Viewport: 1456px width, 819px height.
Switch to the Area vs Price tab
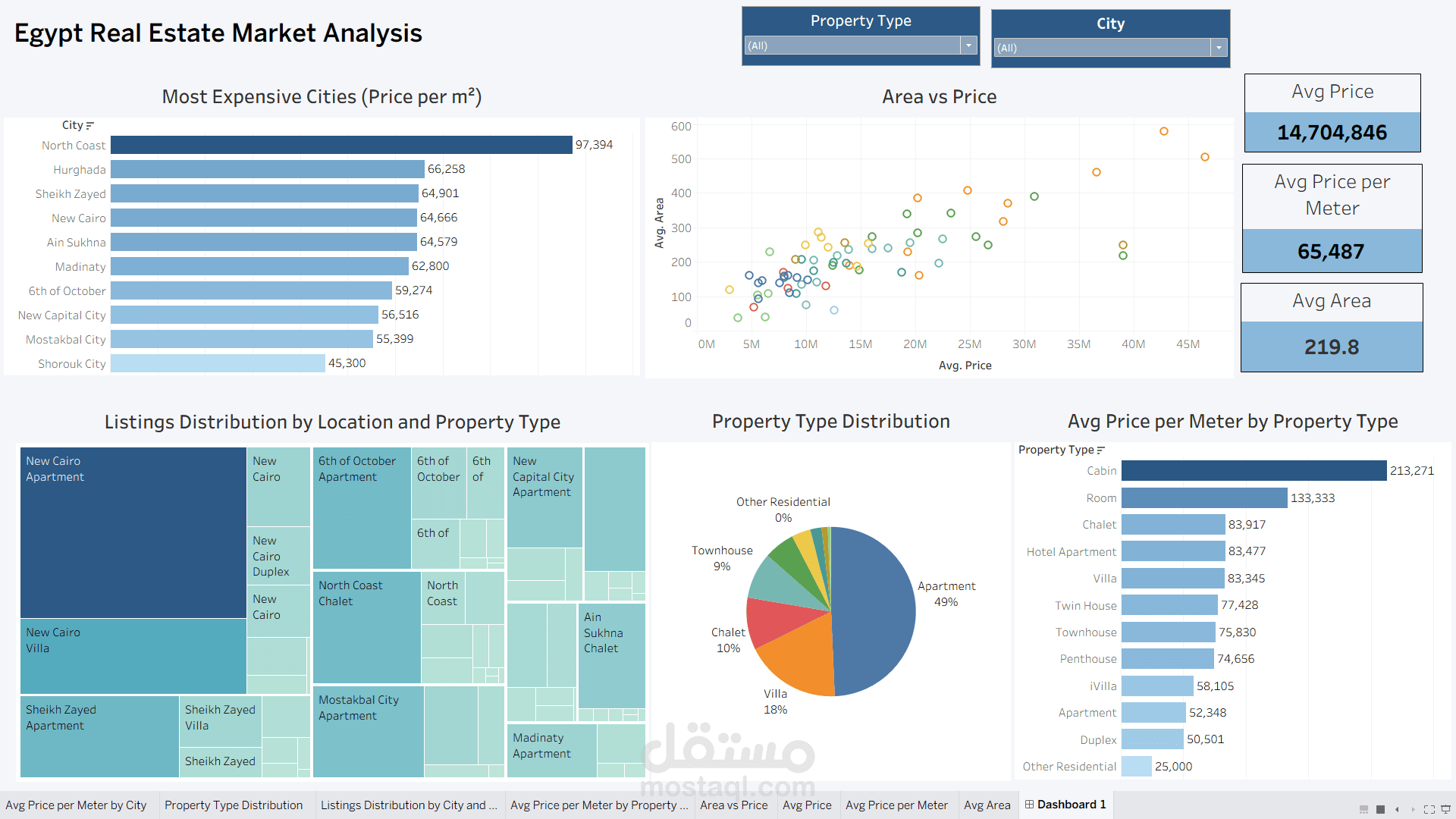733,805
